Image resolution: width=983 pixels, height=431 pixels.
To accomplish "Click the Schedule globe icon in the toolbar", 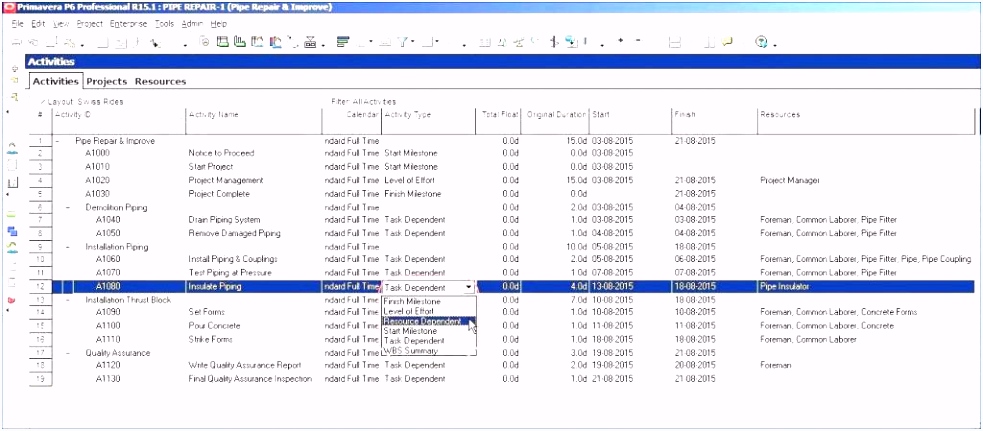I will pyautogui.click(x=571, y=42).
